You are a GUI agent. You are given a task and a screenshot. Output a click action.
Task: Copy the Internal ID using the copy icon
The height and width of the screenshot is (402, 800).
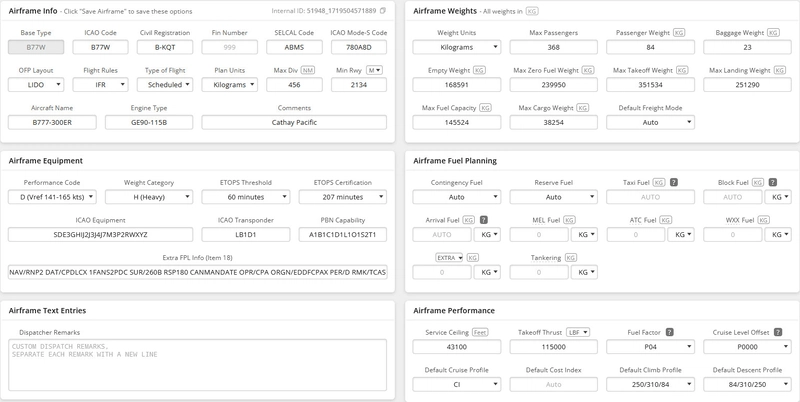tap(383, 10)
